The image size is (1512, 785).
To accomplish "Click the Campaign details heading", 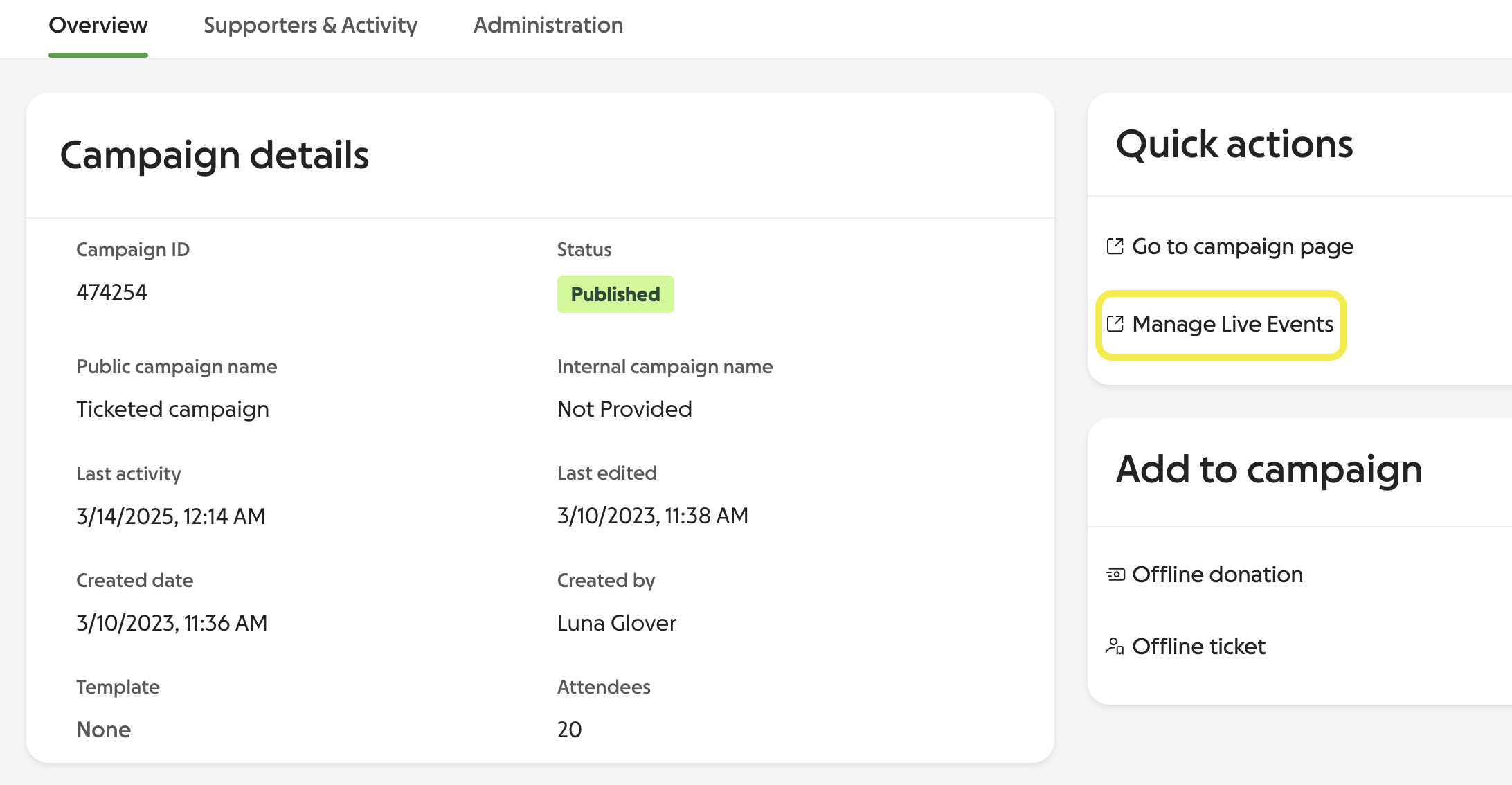I will click(215, 155).
